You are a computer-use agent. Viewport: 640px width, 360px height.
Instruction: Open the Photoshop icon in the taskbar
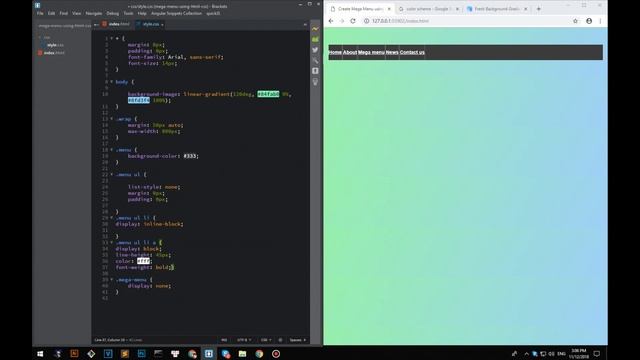pyautogui.click(x=141, y=353)
